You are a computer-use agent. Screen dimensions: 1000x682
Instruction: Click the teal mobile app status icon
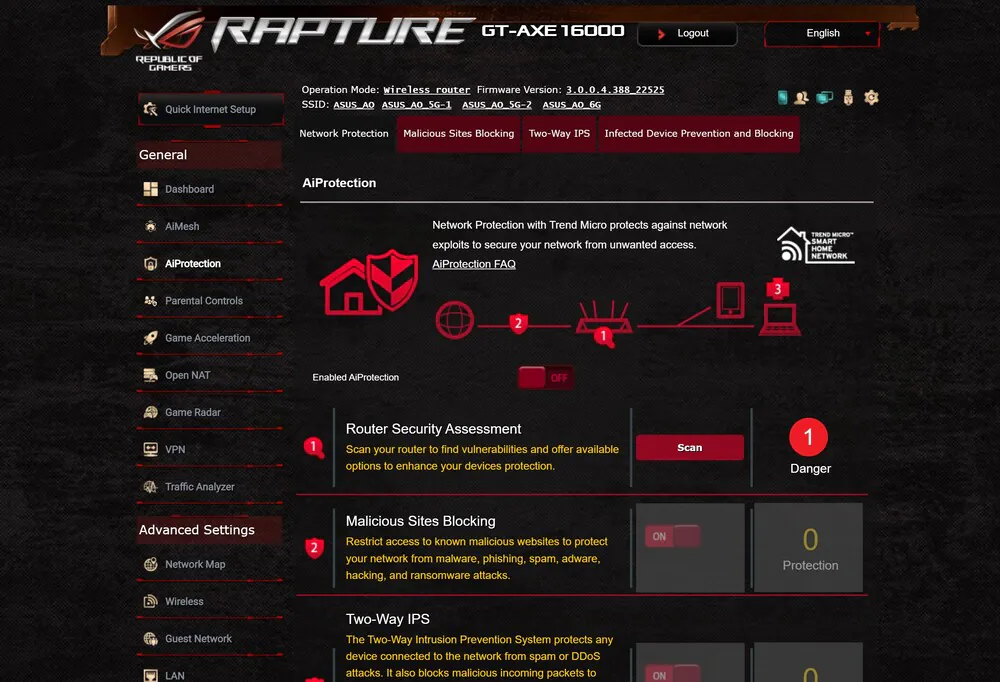[x=783, y=97]
